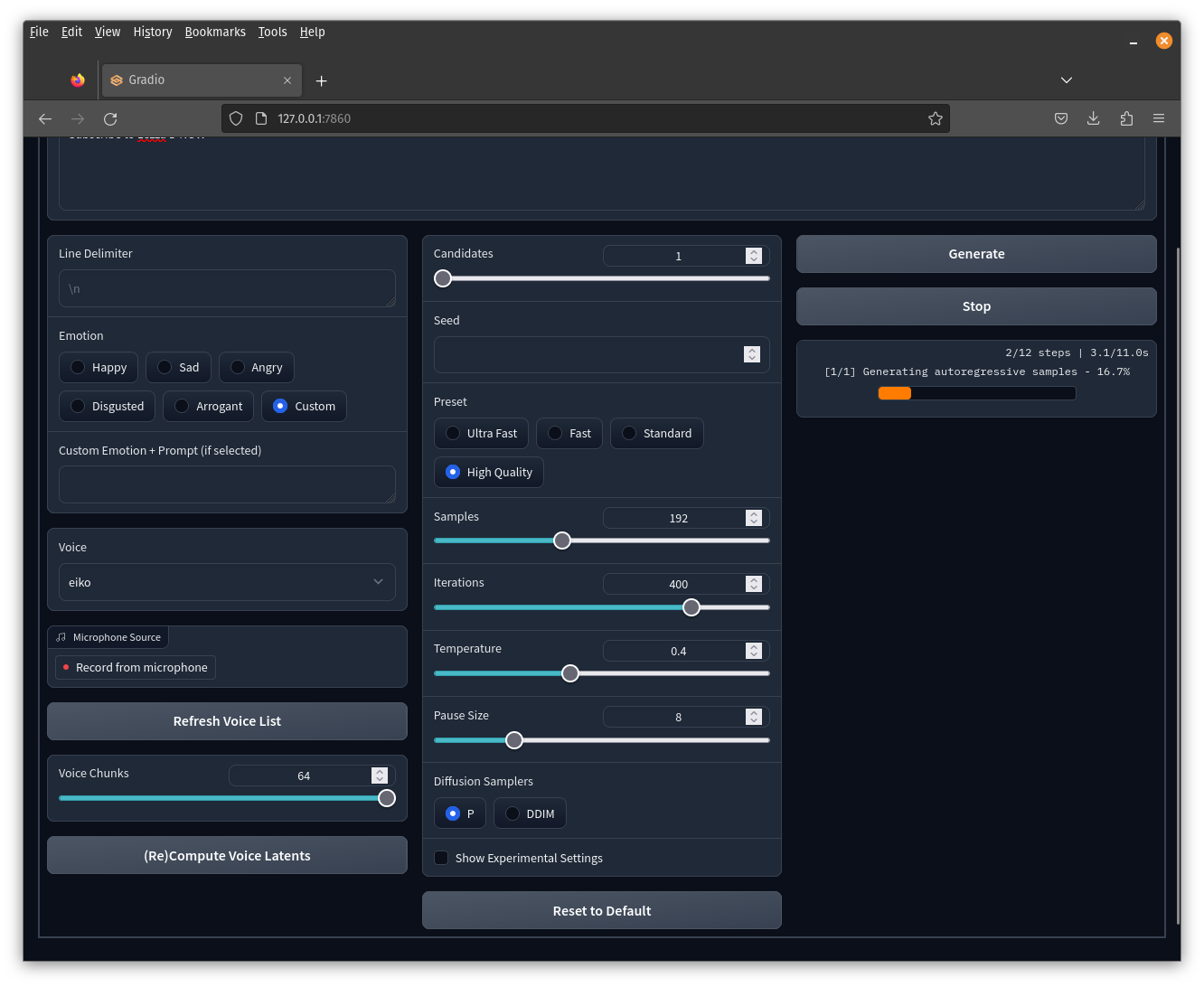
Task: Click Record from microphone button
Action: [136, 667]
